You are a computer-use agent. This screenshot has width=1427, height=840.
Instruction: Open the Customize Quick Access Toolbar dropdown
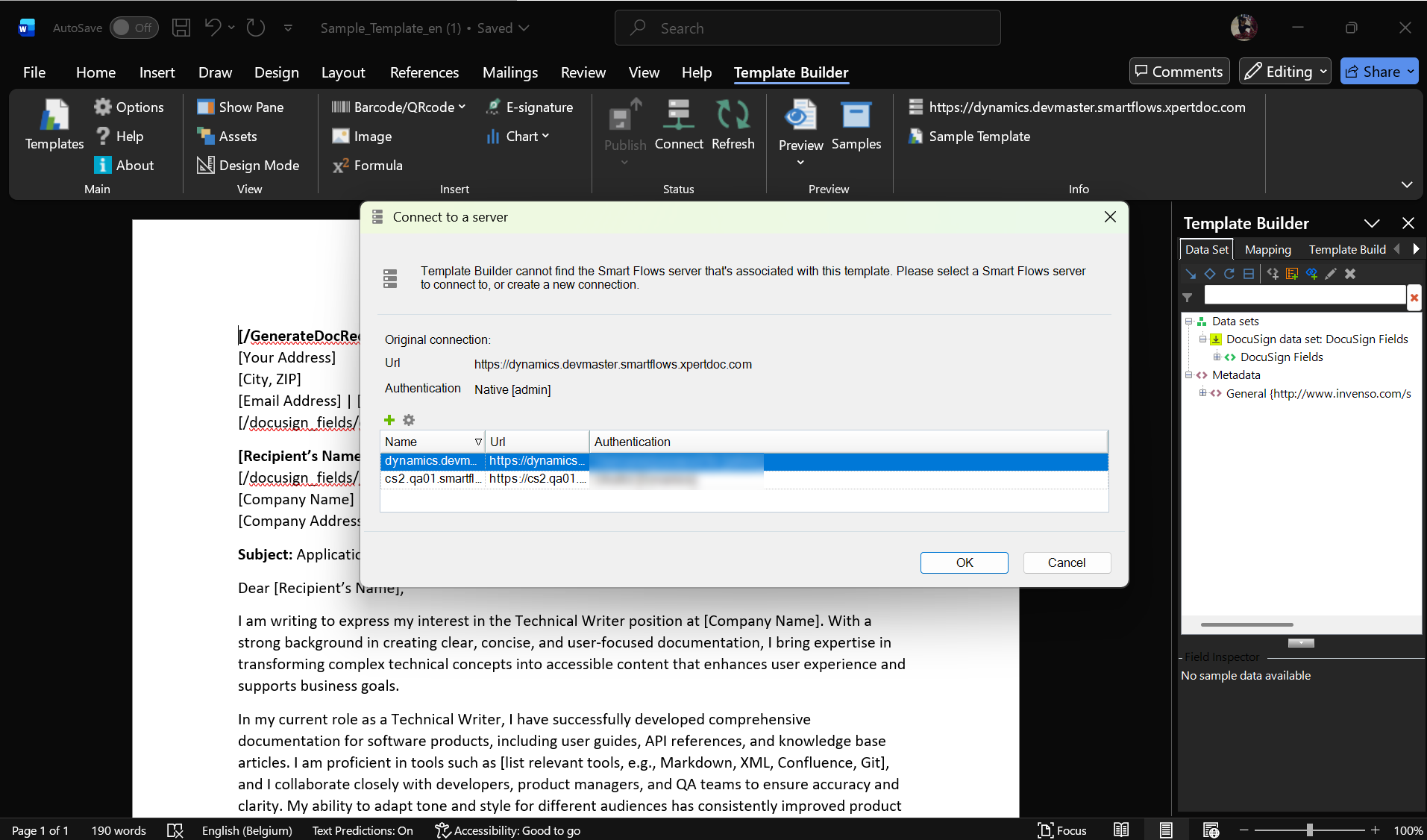pos(288,28)
